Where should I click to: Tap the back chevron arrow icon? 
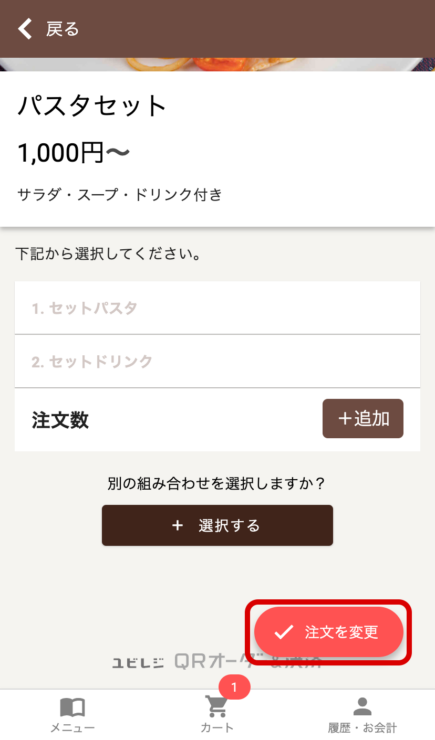pyautogui.click(x=25, y=29)
